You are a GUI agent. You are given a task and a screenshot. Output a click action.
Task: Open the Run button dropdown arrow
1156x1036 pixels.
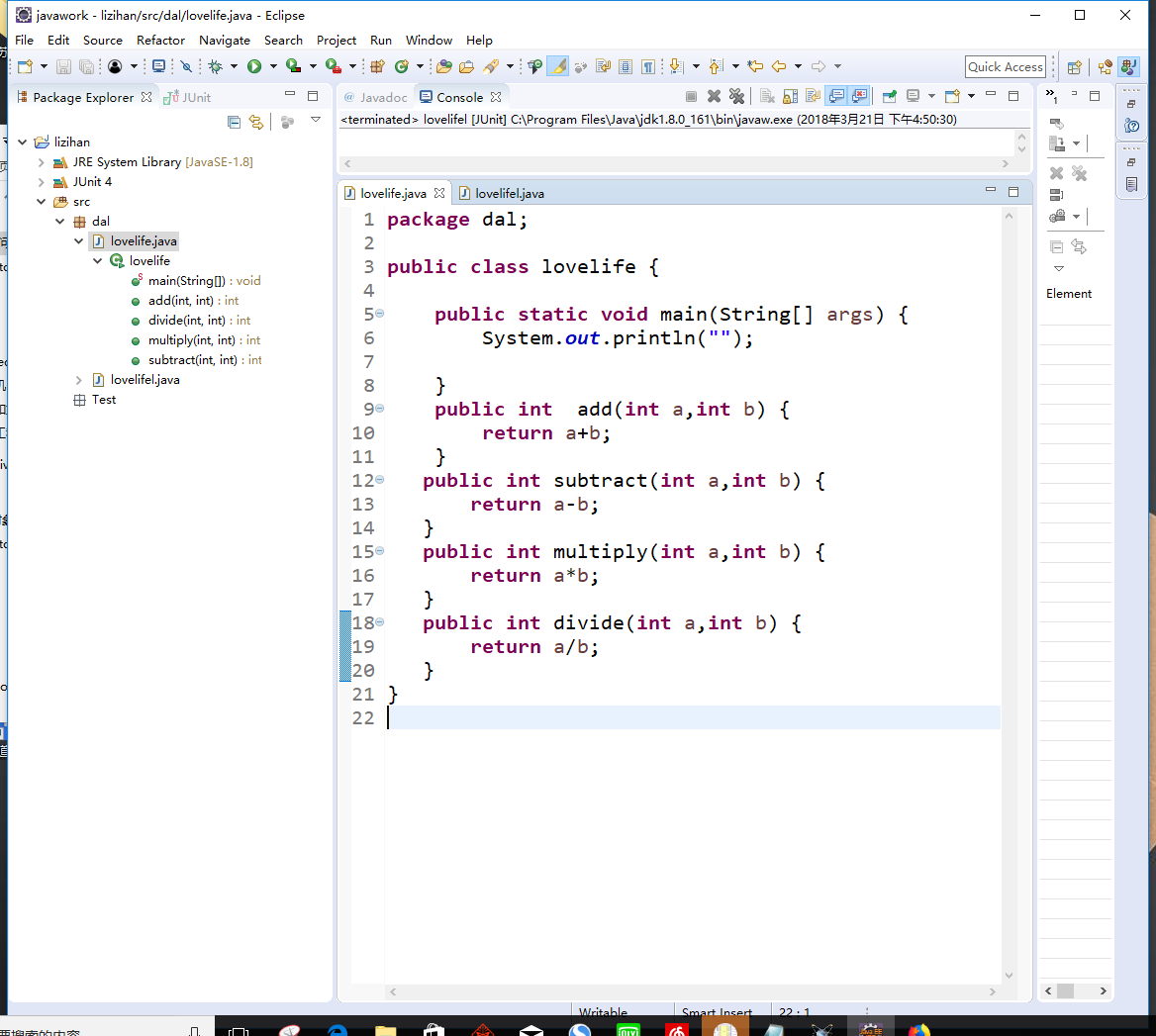(x=273, y=66)
